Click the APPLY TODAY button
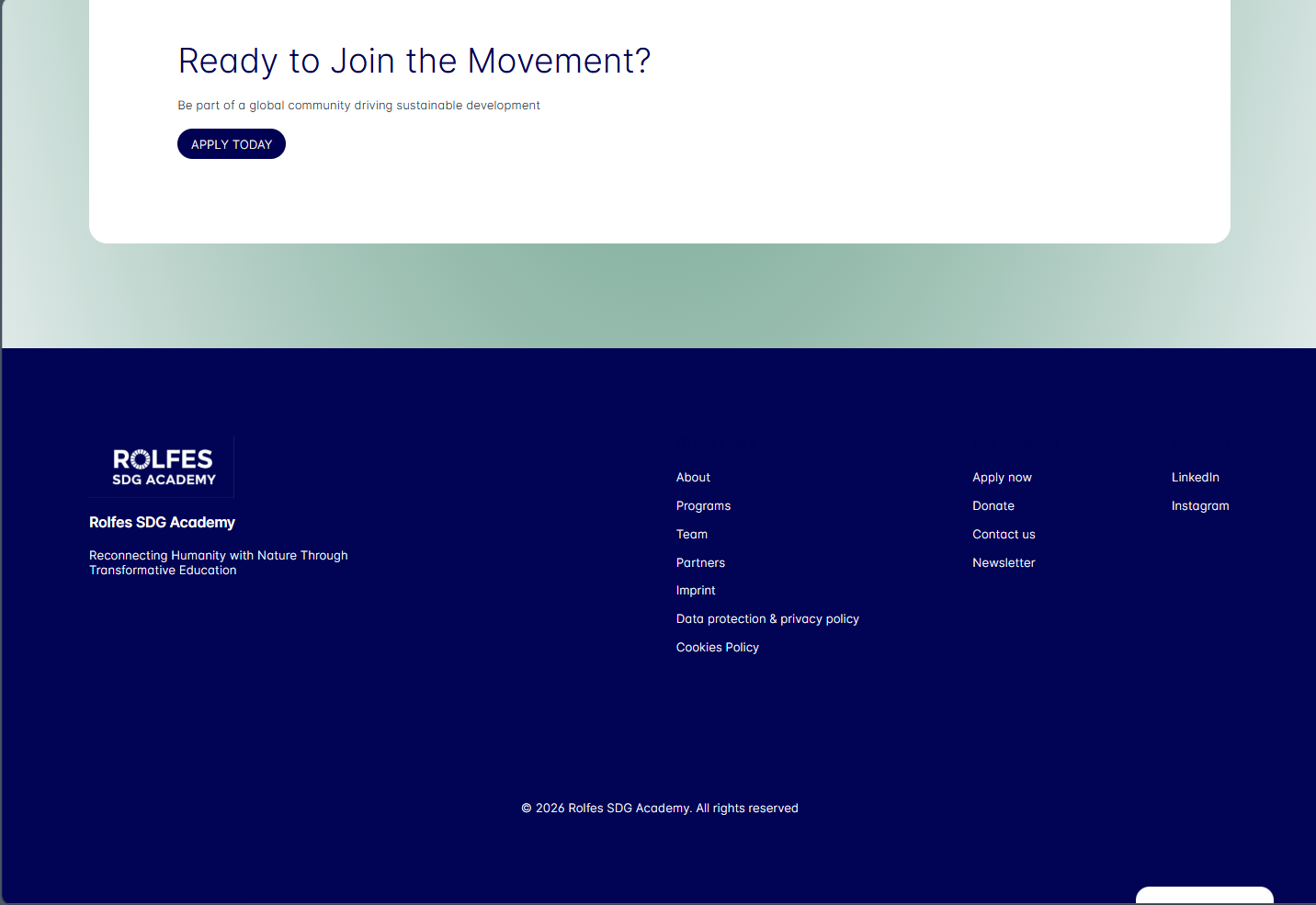The width and height of the screenshot is (1316, 905). point(232,144)
